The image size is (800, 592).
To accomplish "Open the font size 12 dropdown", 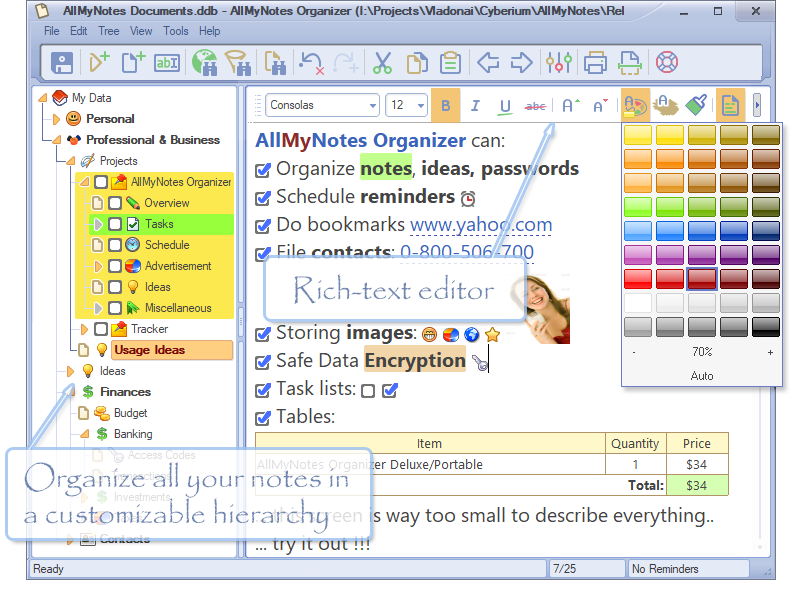I will (420, 106).
